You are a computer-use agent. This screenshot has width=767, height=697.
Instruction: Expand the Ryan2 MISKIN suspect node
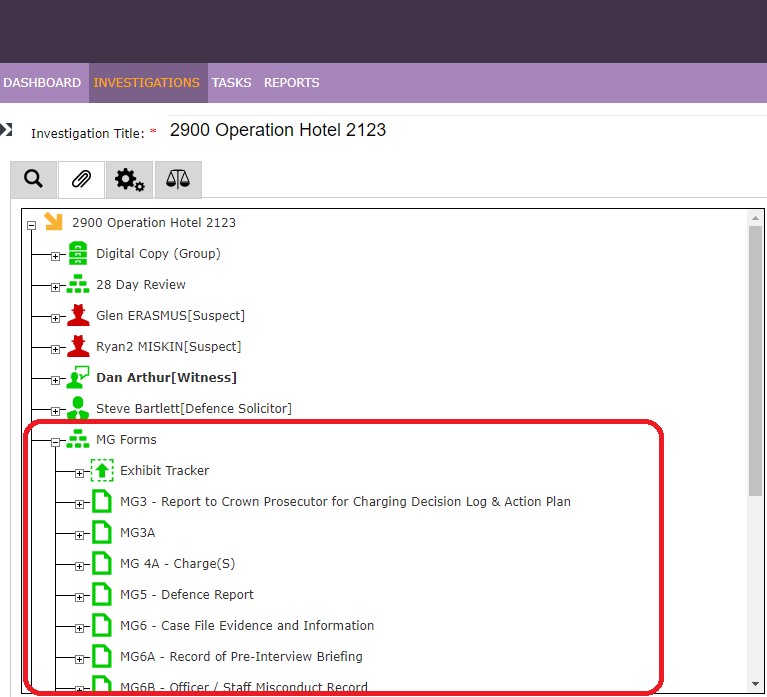[x=55, y=349]
